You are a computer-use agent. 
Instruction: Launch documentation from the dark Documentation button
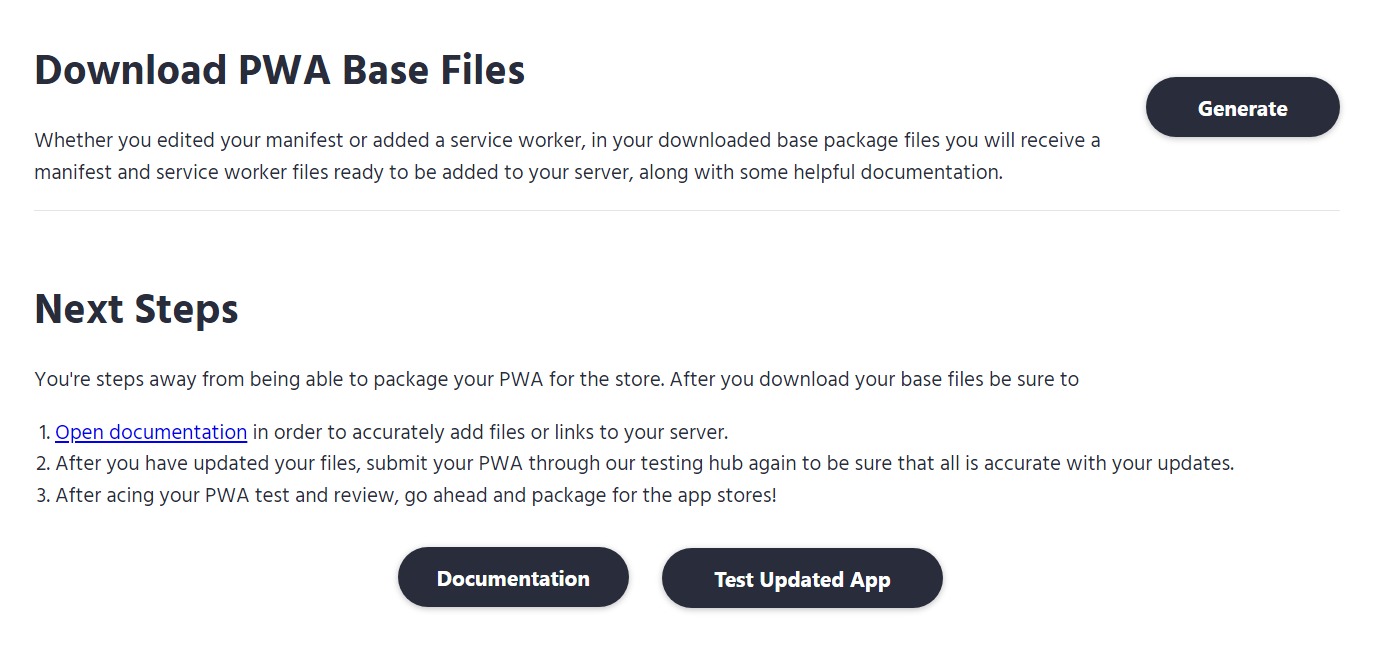coord(513,577)
